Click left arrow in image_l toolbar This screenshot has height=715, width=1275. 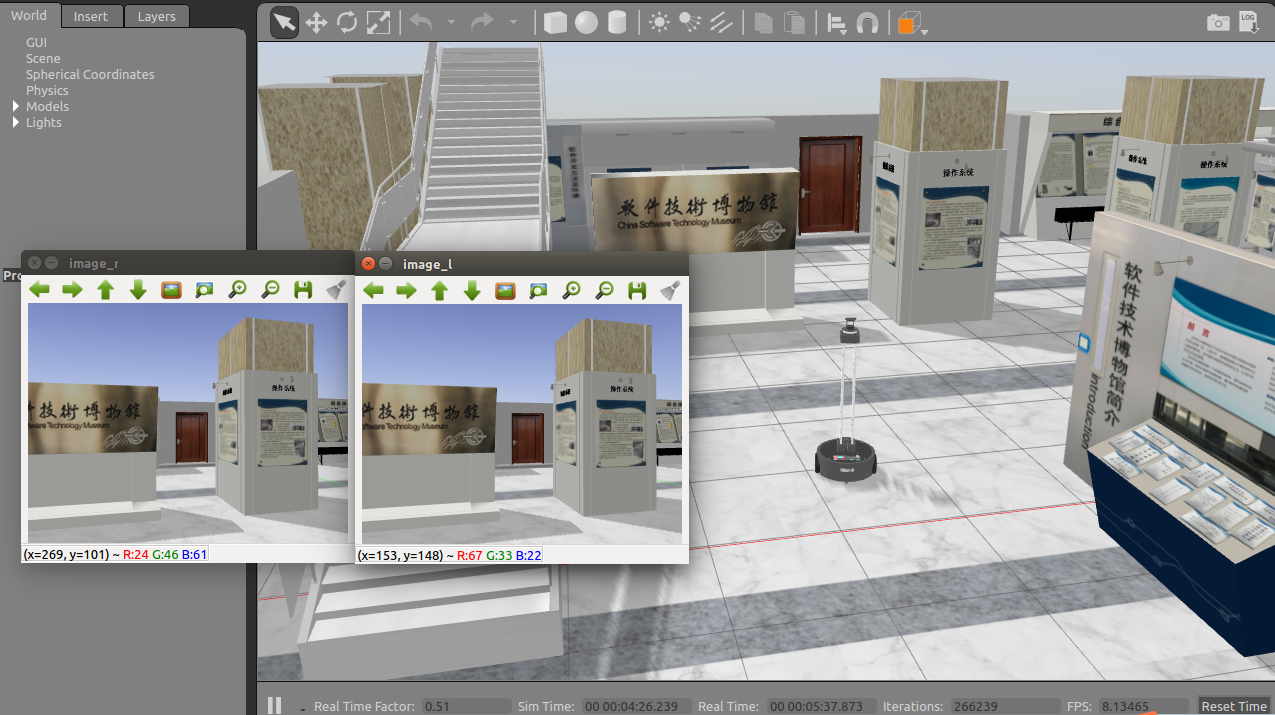coord(373,290)
